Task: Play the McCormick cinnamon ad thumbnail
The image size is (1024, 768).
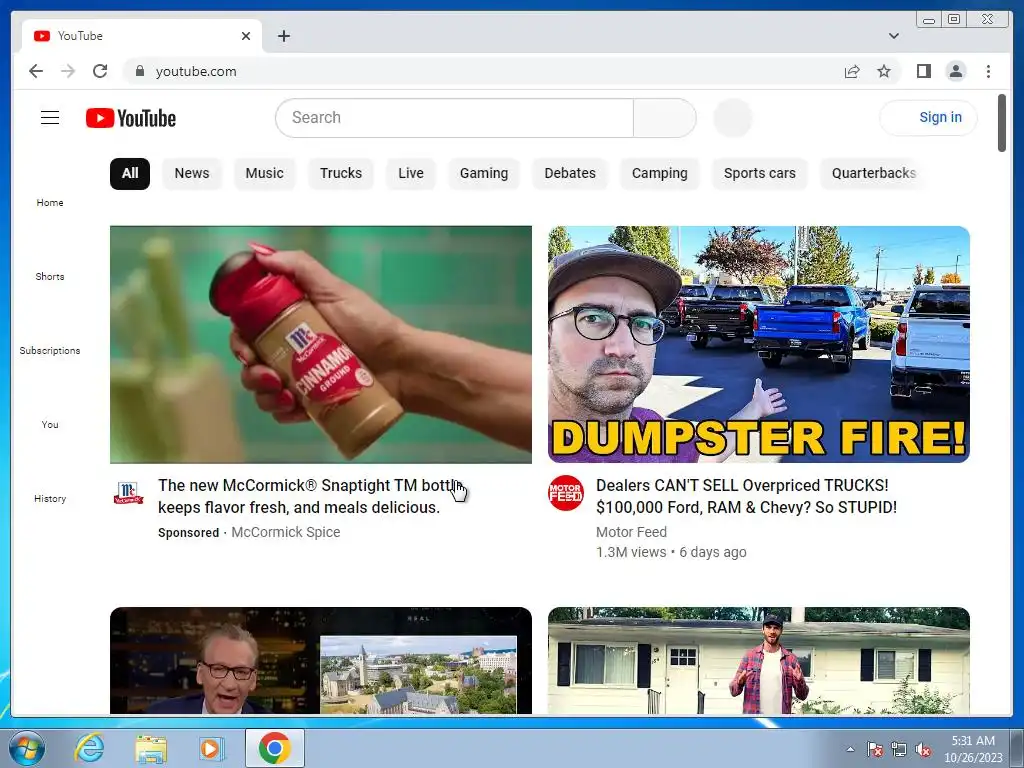Action: [321, 344]
